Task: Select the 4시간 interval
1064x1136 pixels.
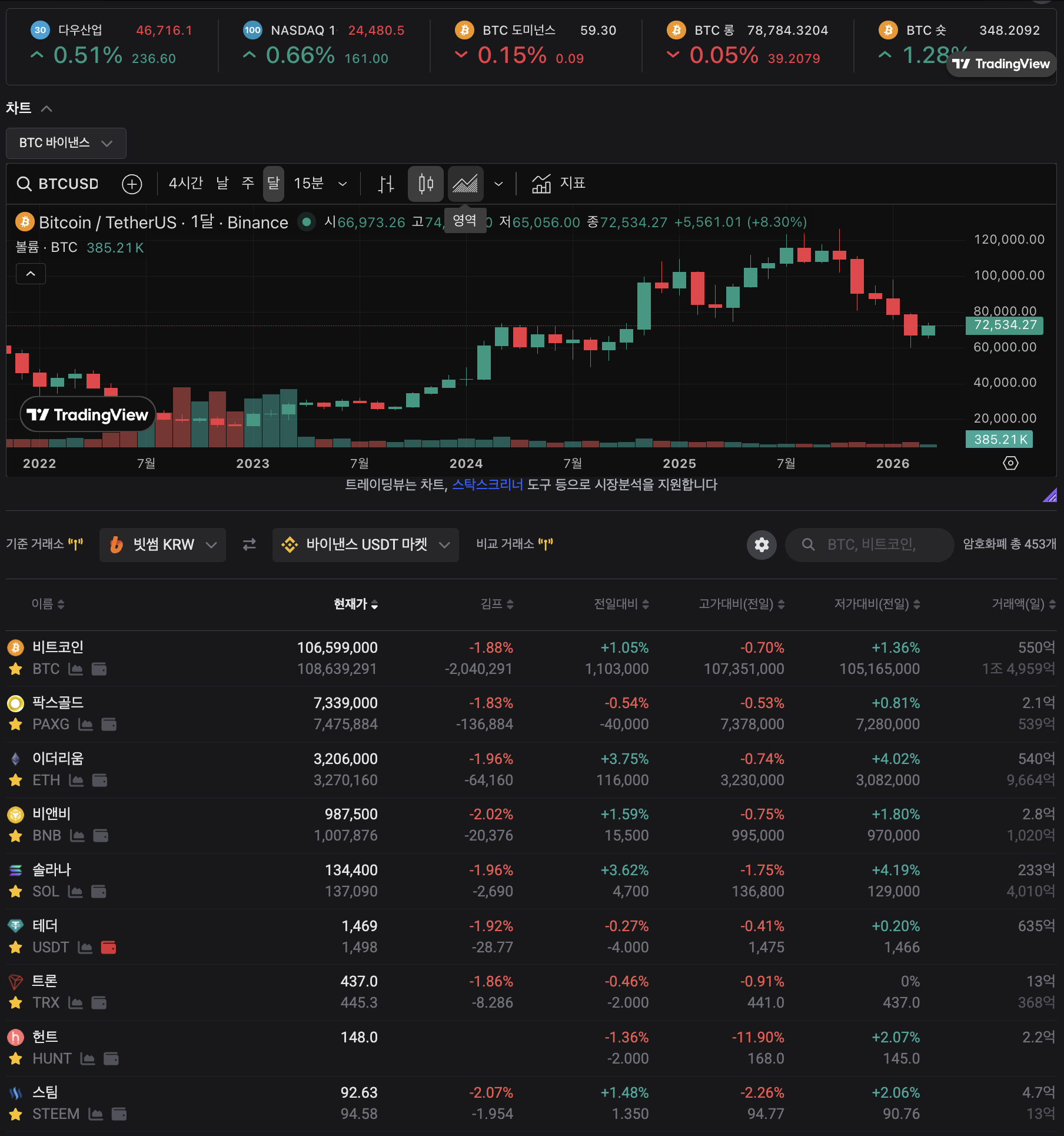Action: coord(185,184)
